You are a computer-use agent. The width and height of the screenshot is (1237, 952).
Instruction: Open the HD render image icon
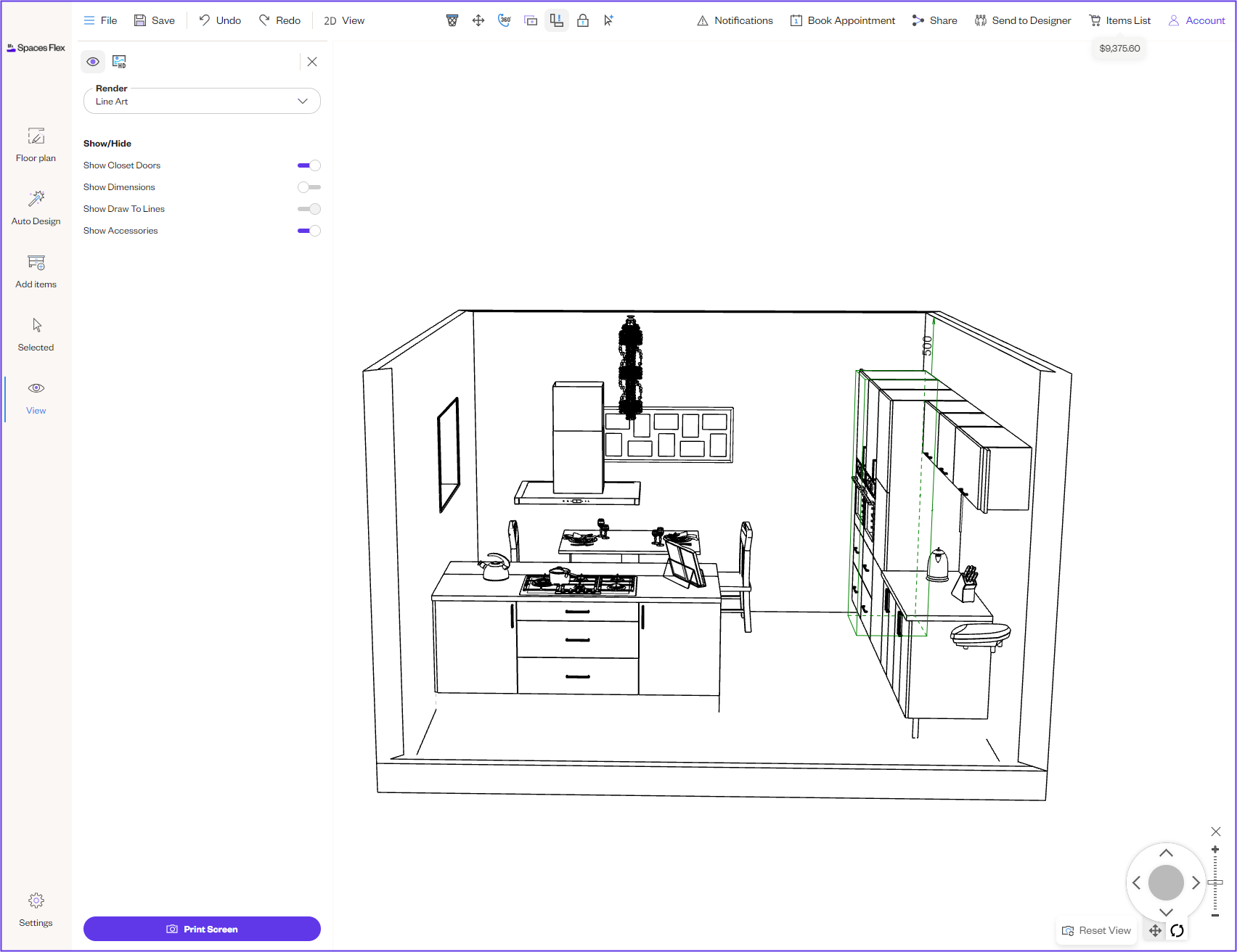click(119, 62)
